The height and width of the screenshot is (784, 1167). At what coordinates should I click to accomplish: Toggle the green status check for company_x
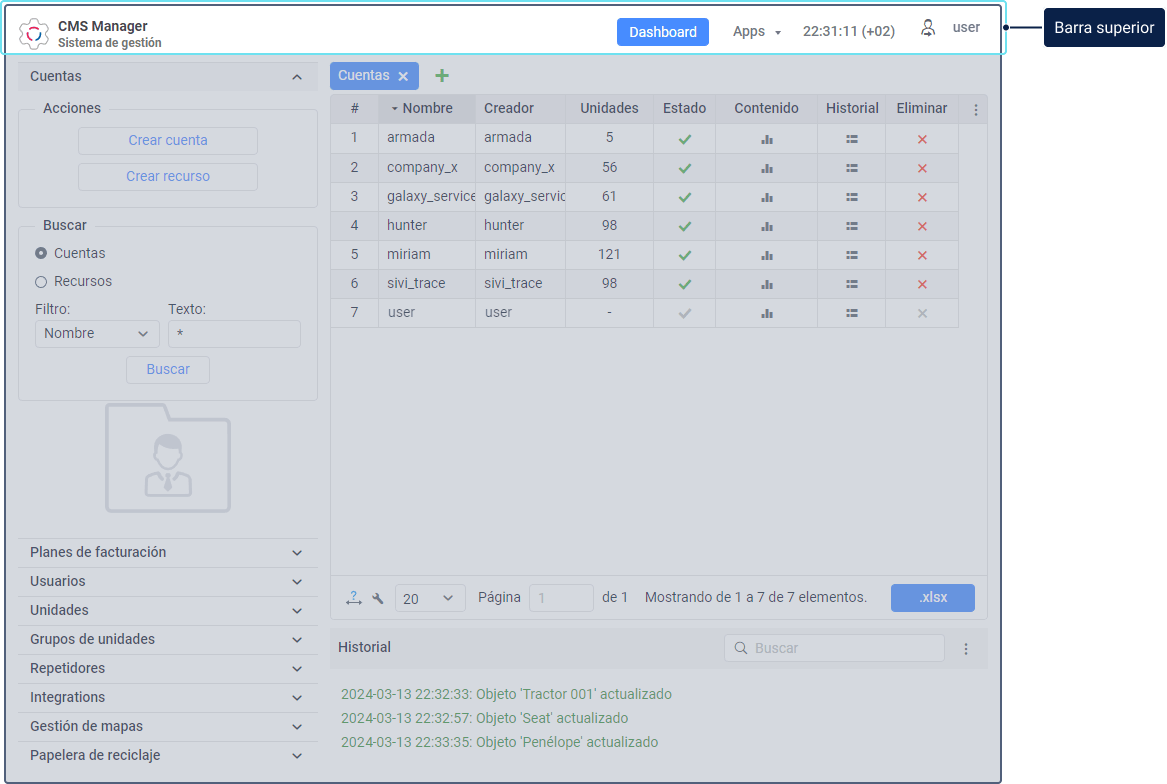pos(685,168)
